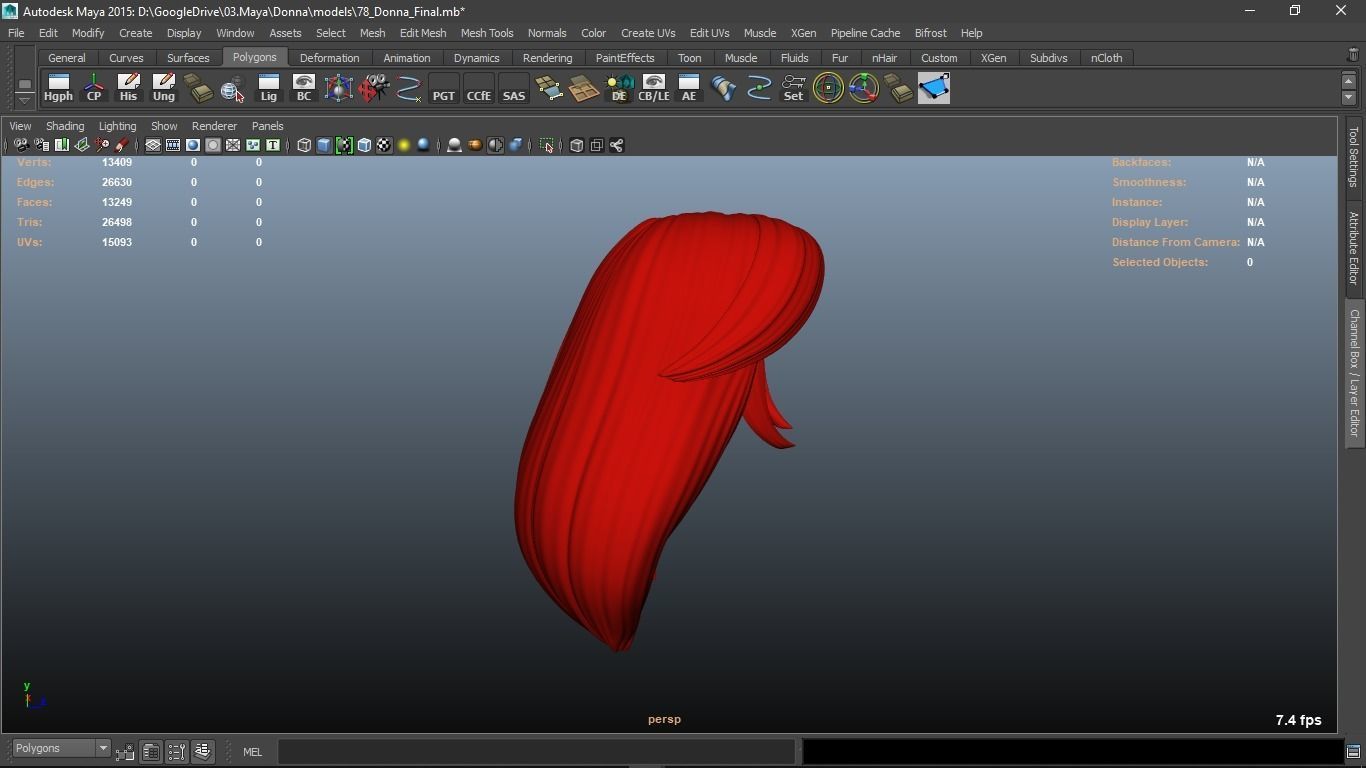The width and height of the screenshot is (1366, 768).
Task: Open the shelf trash icon at tab end
Action: click(x=1353, y=55)
